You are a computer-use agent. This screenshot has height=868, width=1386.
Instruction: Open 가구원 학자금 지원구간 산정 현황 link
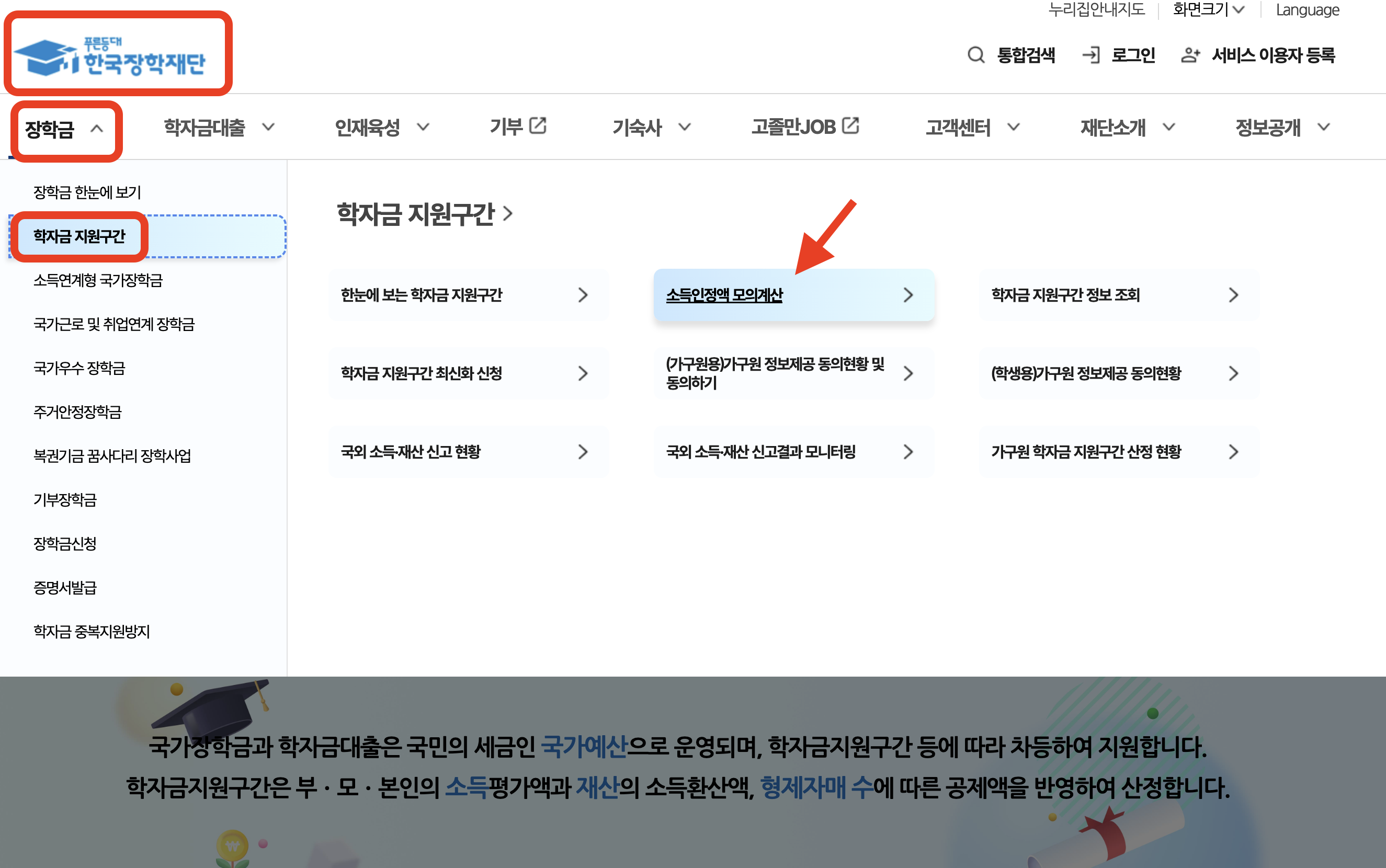tap(1086, 452)
